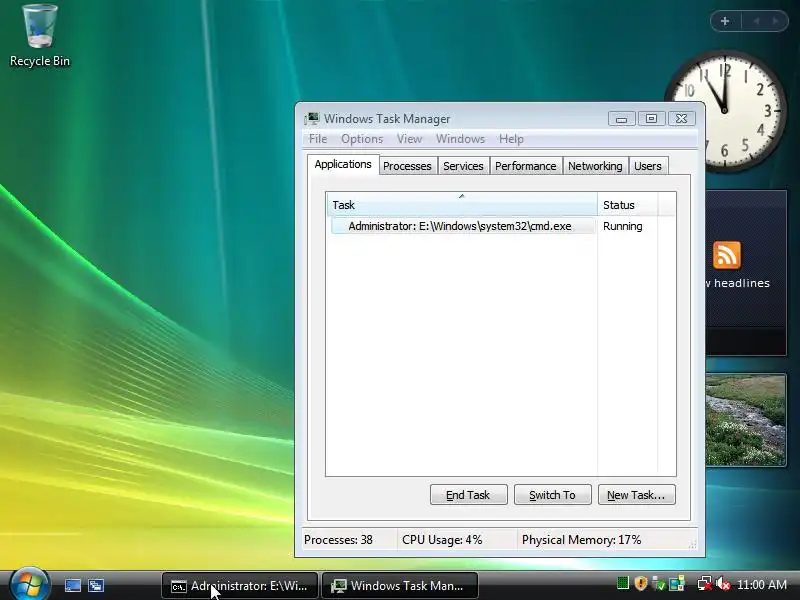This screenshot has width=800, height=600.
Task: Click the view headlines feed text
Action: click(x=738, y=283)
